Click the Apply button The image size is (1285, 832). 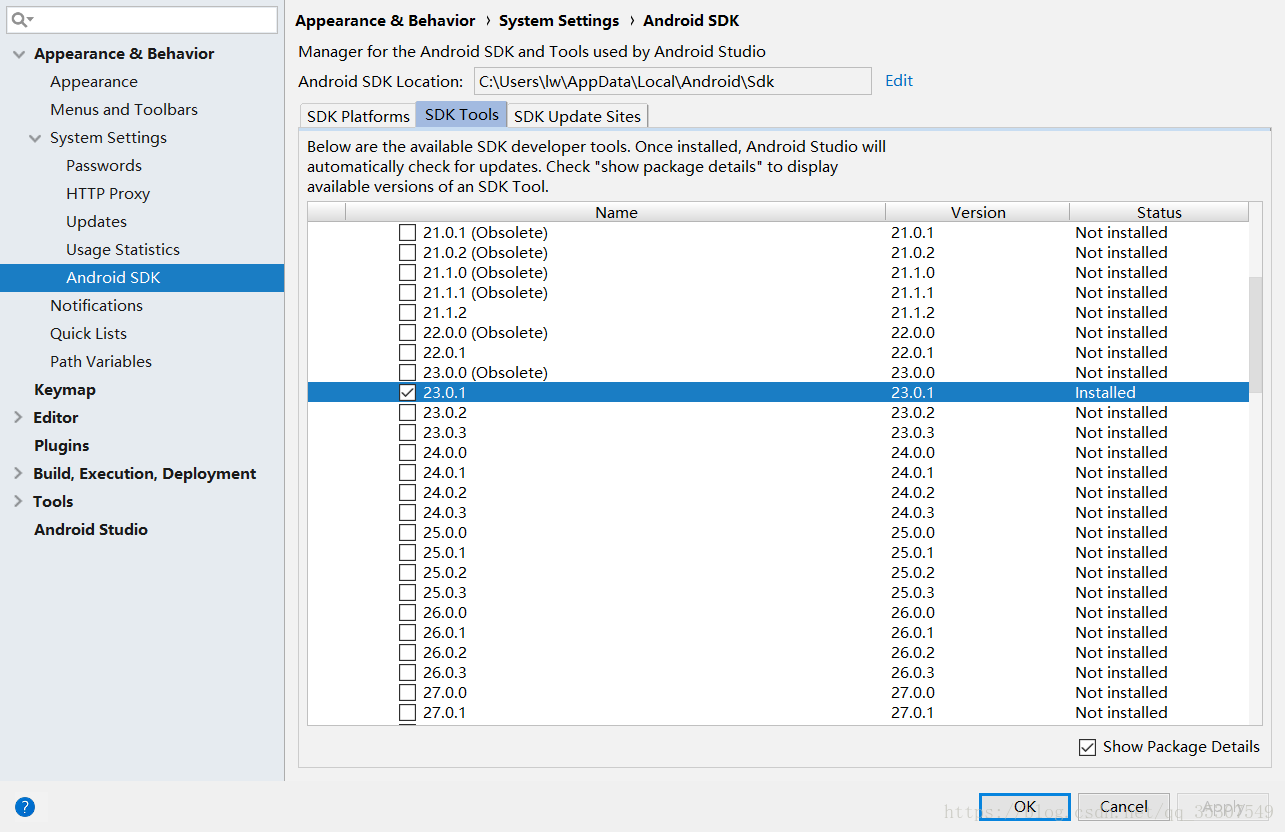pos(1223,806)
